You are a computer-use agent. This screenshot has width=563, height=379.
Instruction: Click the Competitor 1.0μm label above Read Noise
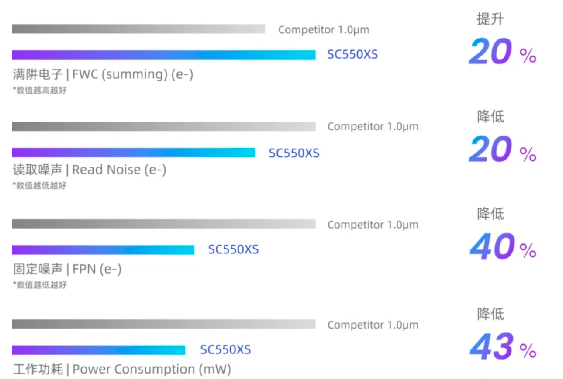(373, 126)
